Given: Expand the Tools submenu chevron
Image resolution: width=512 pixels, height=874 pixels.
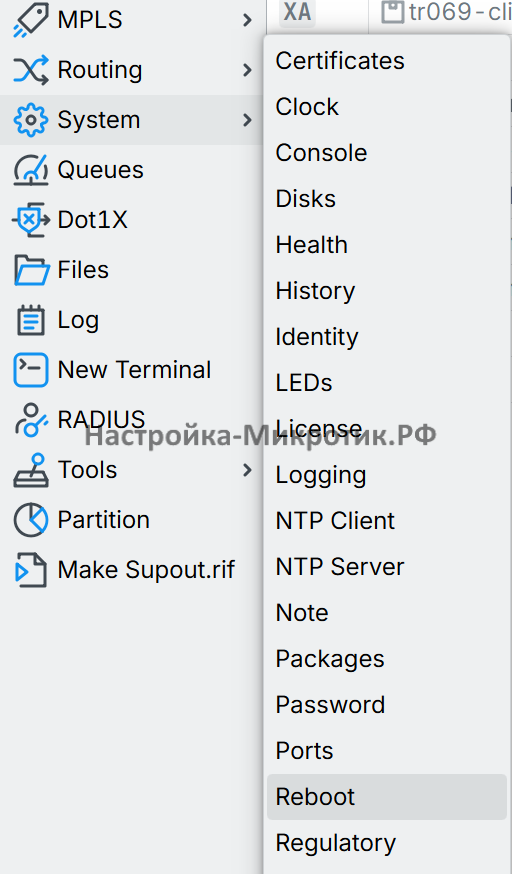Looking at the screenshot, I should pyautogui.click(x=247, y=470).
